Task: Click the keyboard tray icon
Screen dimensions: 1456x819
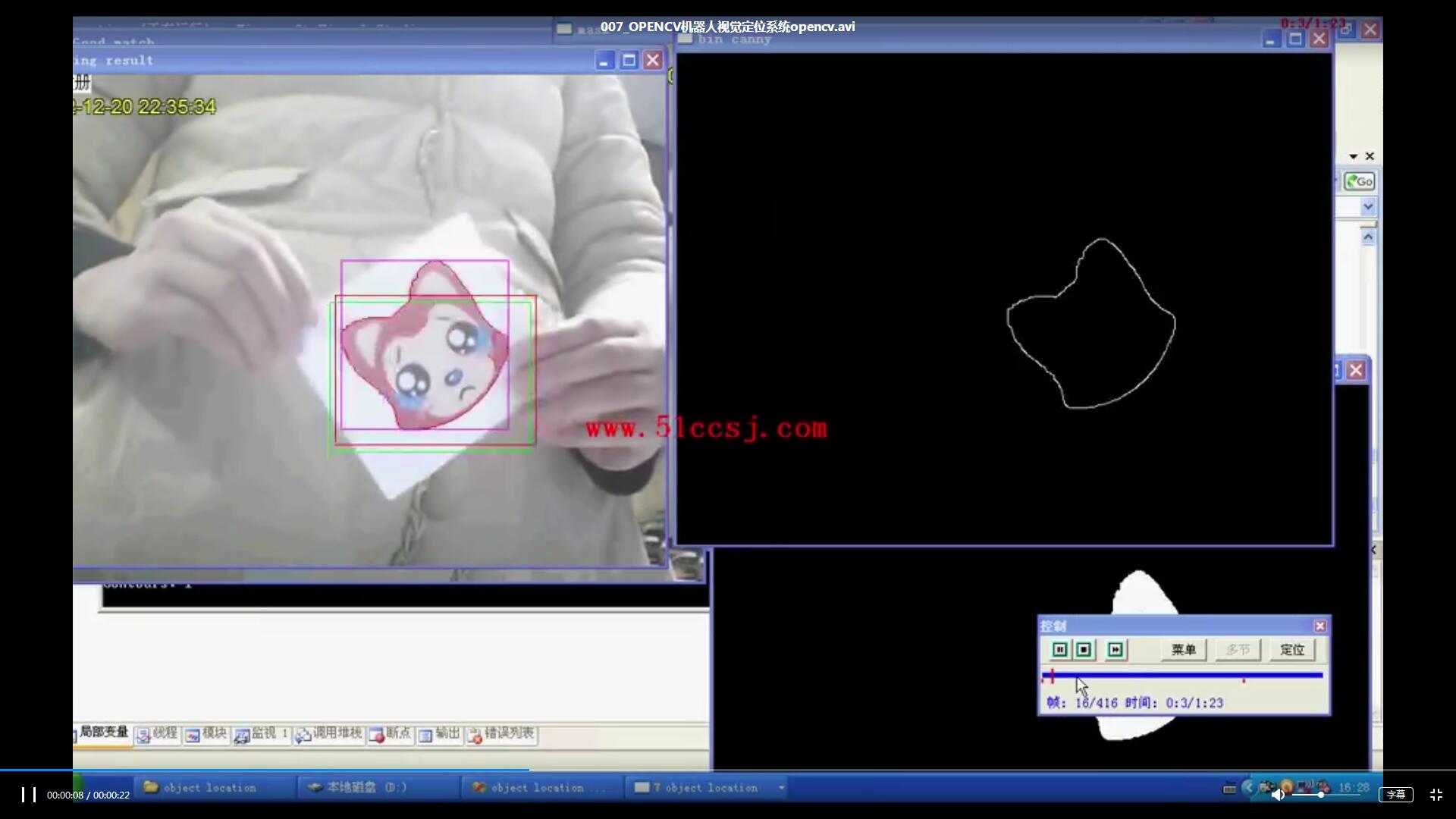Action: [1229, 788]
